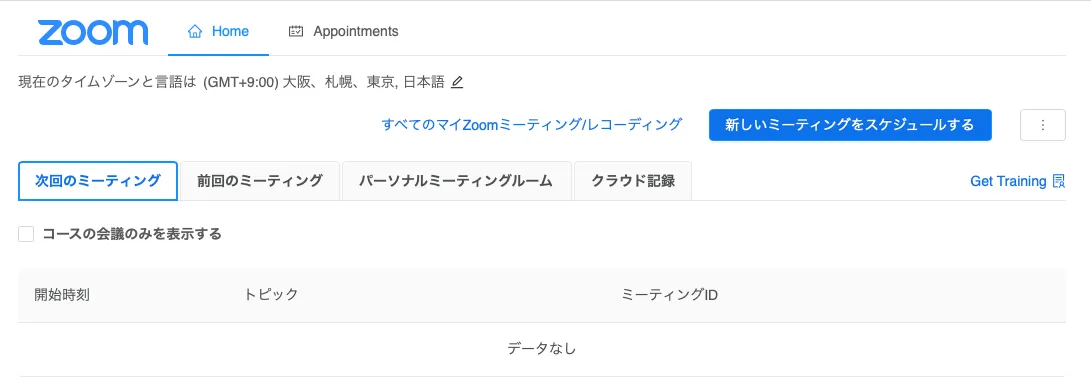Screen dimensions: 1091x392
Task: Click 新しいミーティングをスケジュールする button
Action: pyautogui.click(x=850, y=125)
